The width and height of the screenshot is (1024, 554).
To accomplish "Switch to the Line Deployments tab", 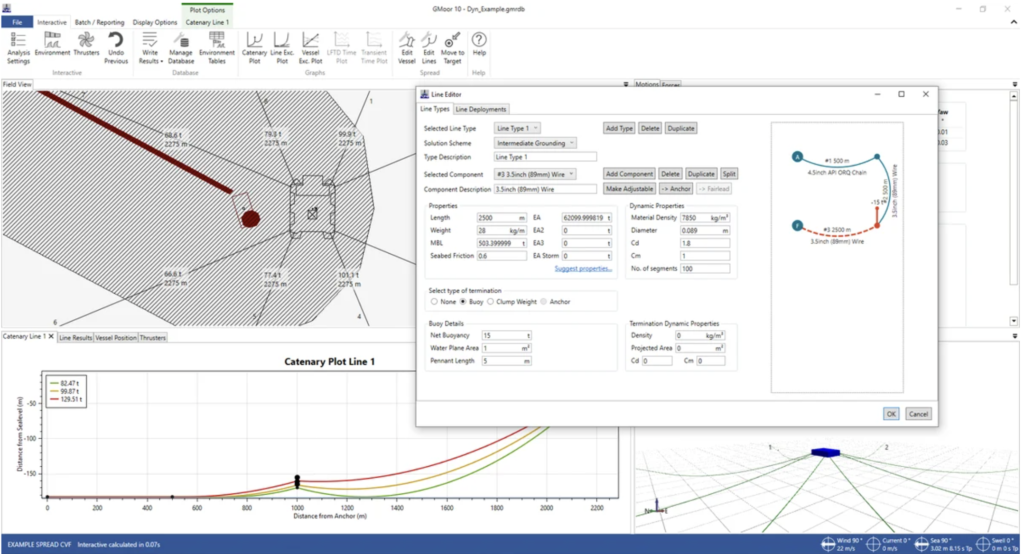I will click(481, 109).
